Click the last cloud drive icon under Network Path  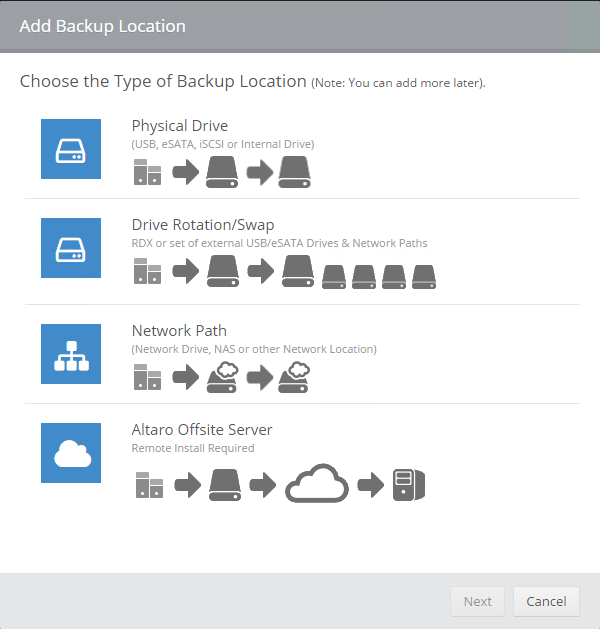(x=294, y=377)
